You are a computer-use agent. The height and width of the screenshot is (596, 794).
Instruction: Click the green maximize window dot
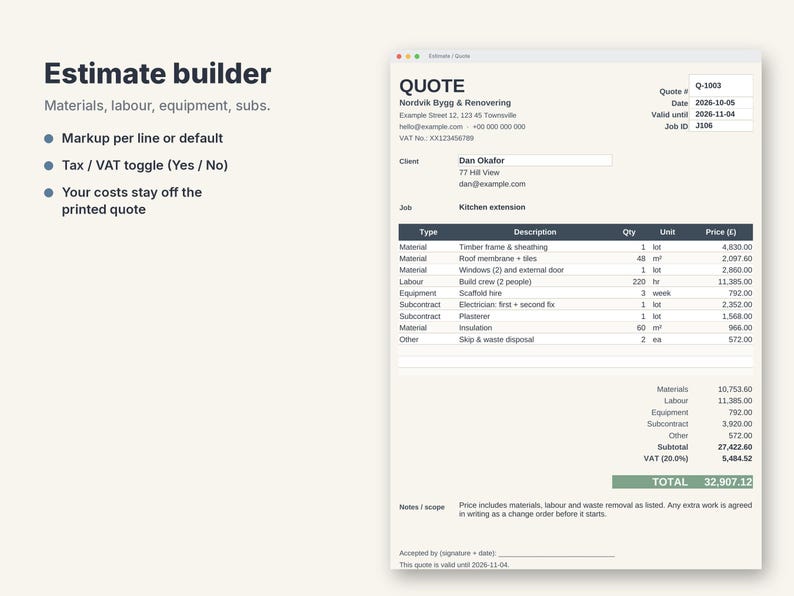click(x=417, y=56)
